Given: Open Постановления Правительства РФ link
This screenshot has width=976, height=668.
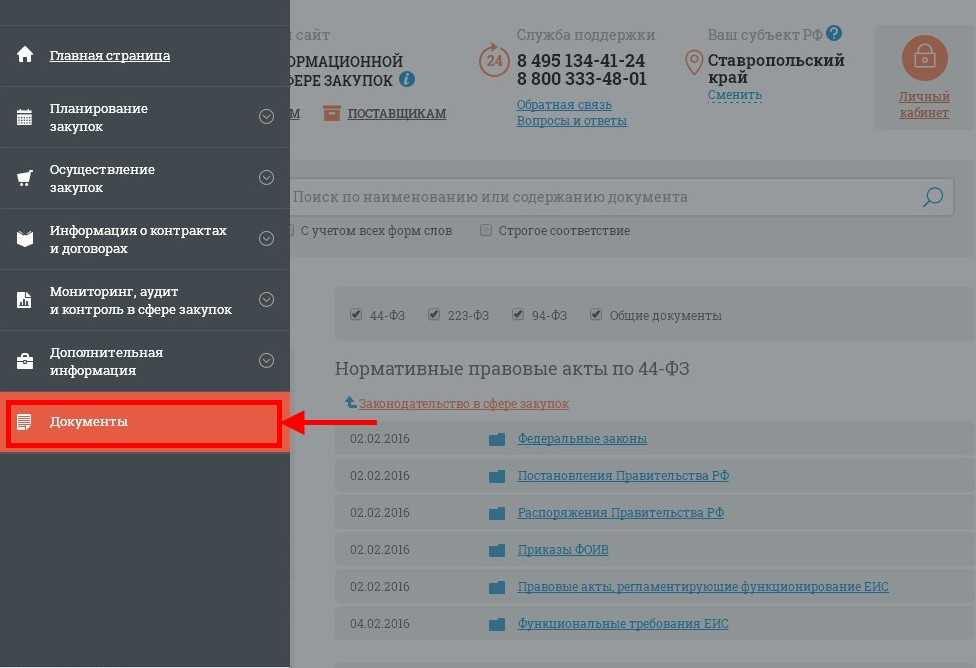Looking at the screenshot, I should [622, 476].
